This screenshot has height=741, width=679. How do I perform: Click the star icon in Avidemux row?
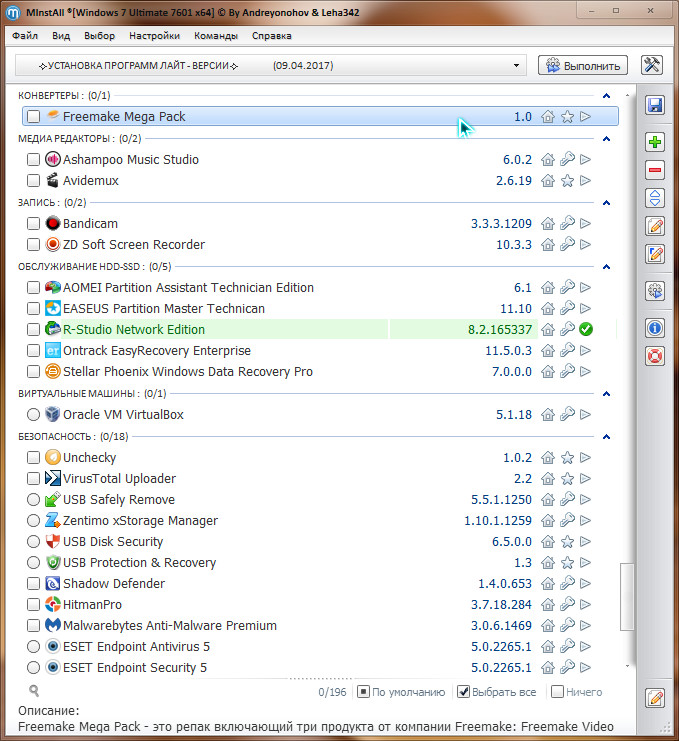[x=567, y=181]
